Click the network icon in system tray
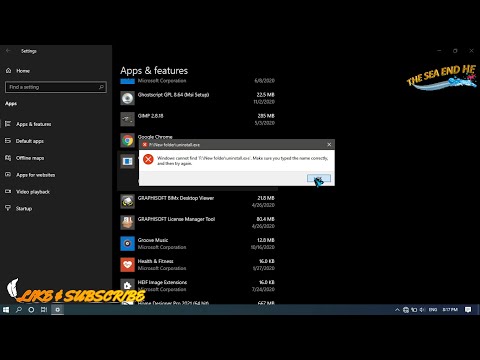480x360 pixels. coord(406,310)
